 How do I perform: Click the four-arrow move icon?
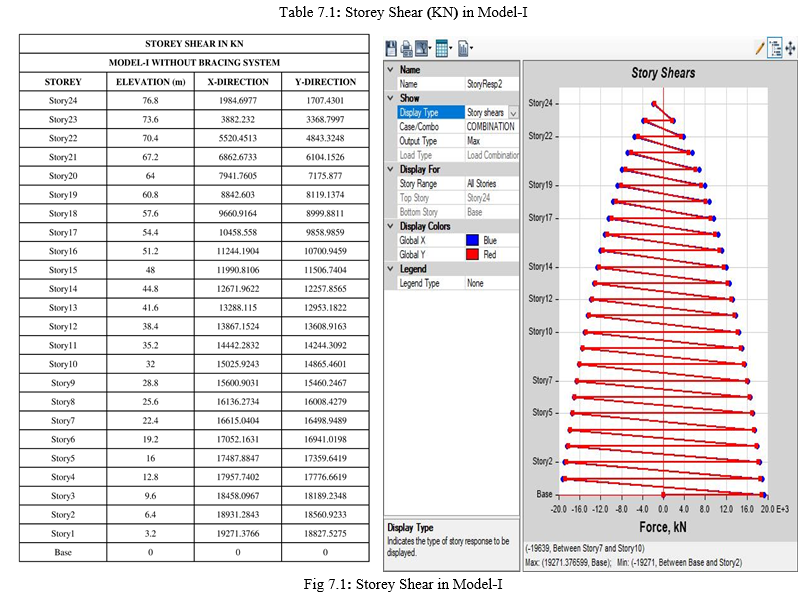790,49
